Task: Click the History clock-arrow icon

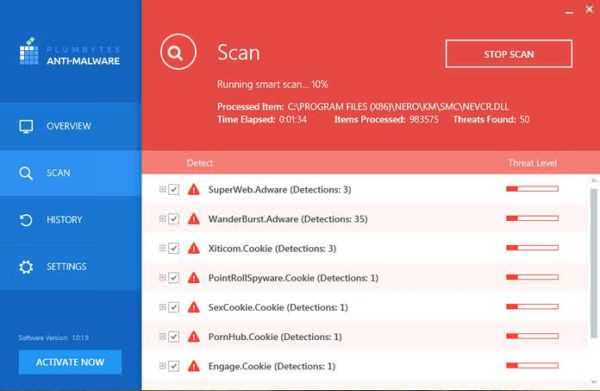Action: 26,220
